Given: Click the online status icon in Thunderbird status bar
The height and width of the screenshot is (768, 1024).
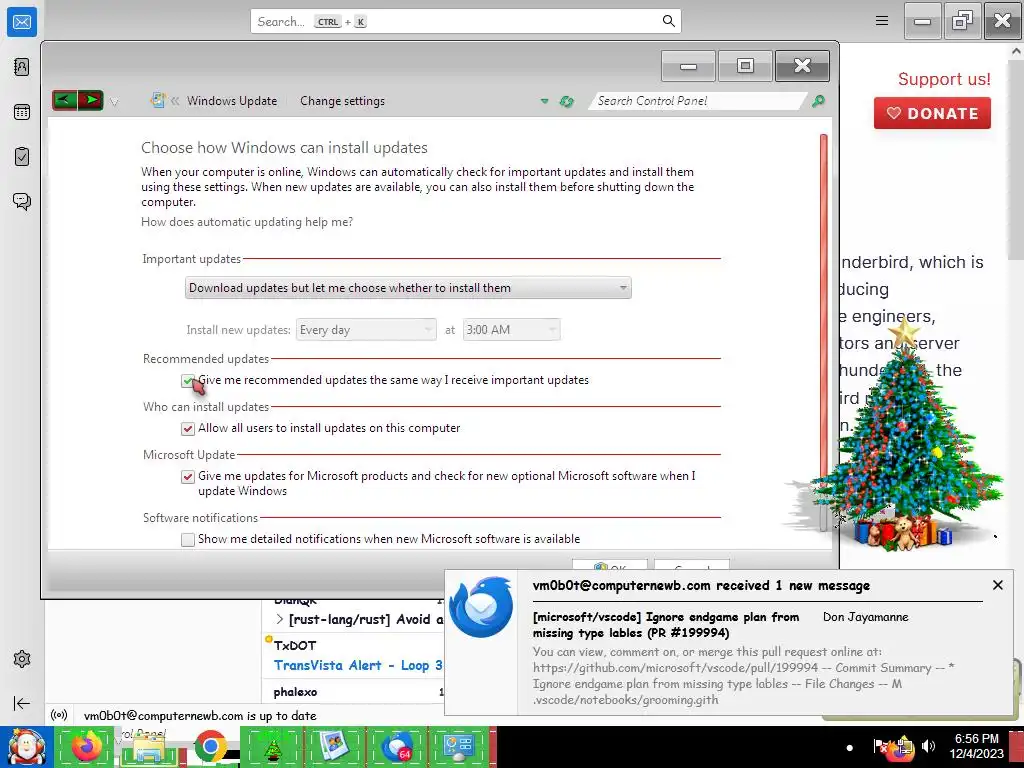Looking at the screenshot, I should 59,715.
